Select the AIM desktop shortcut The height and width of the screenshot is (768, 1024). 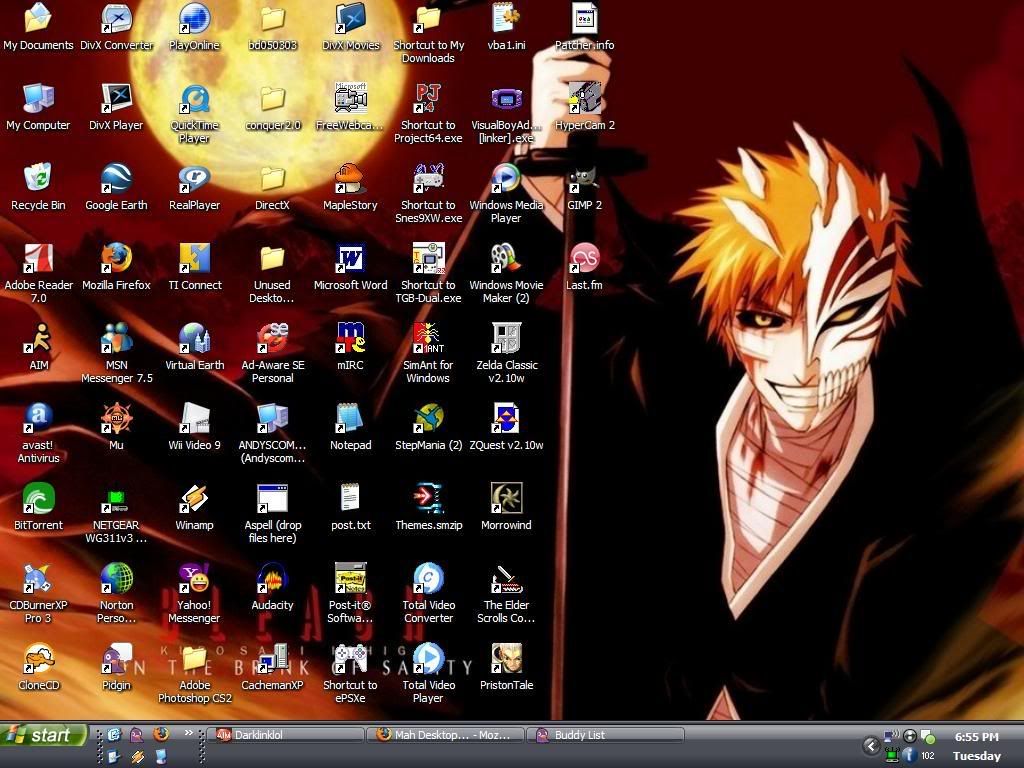coord(39,347)
